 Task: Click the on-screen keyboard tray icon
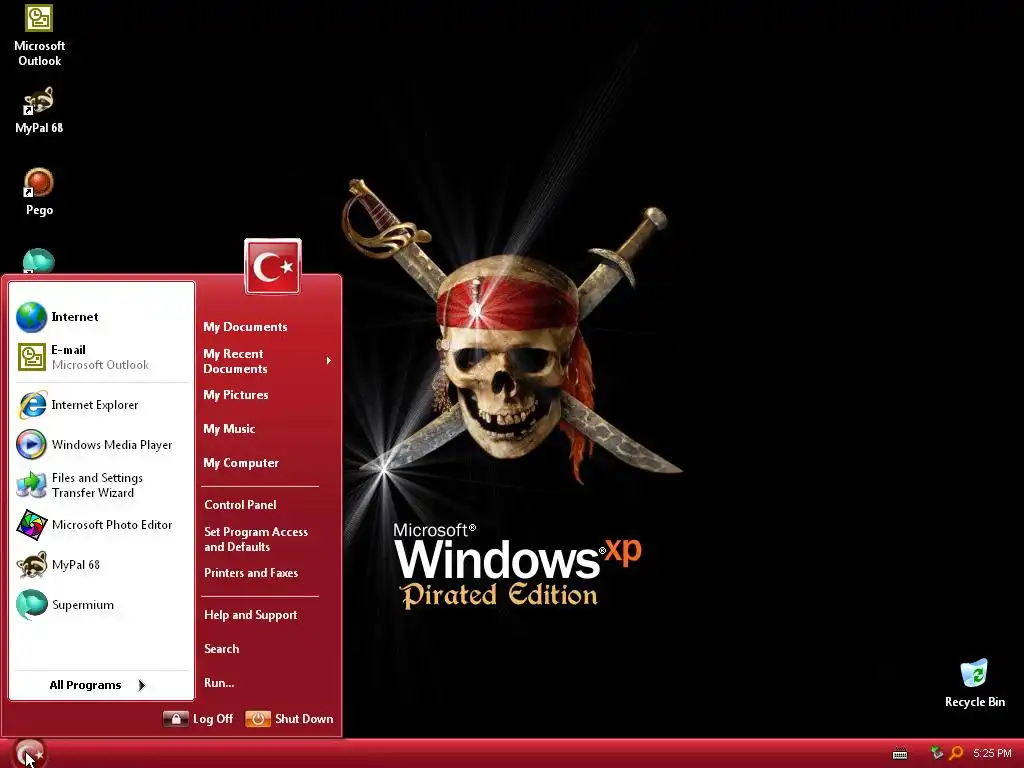pos(900,754)
